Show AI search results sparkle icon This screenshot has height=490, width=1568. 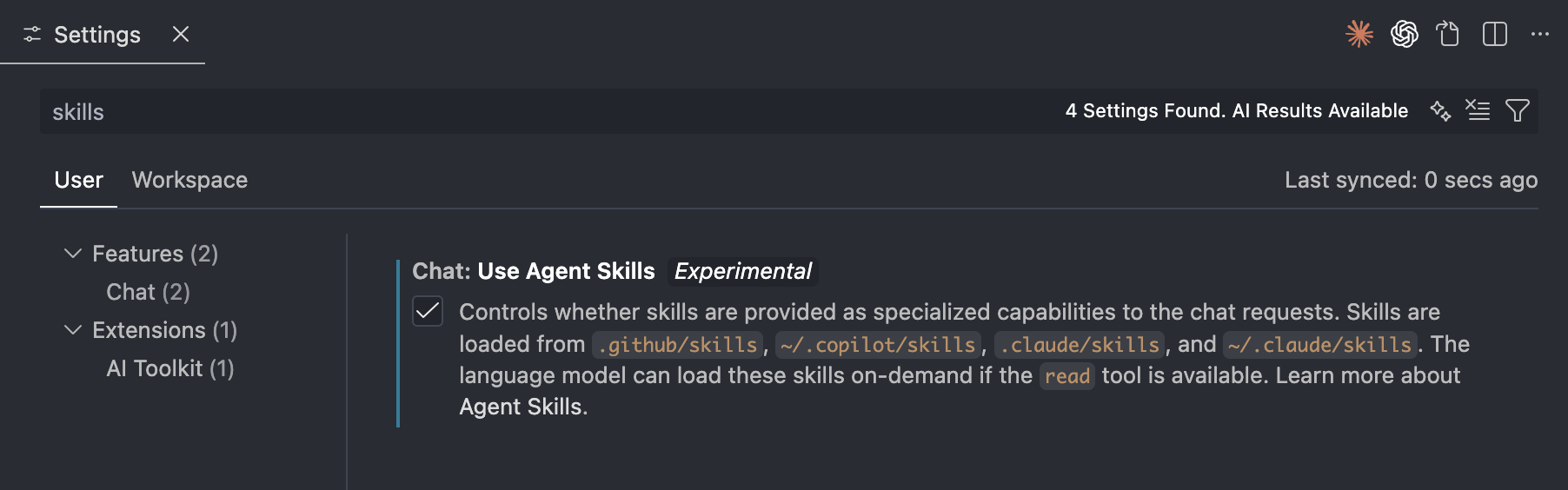pyautogui.click(x=1440, y=110)
